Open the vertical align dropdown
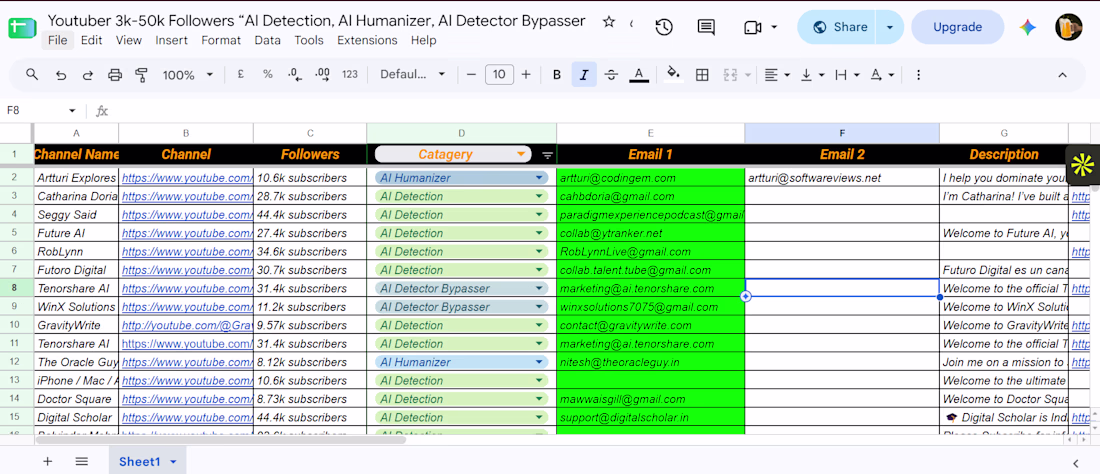Image resolution: width=1100 pixels, height=474 pixels. (x=812, y=74)
